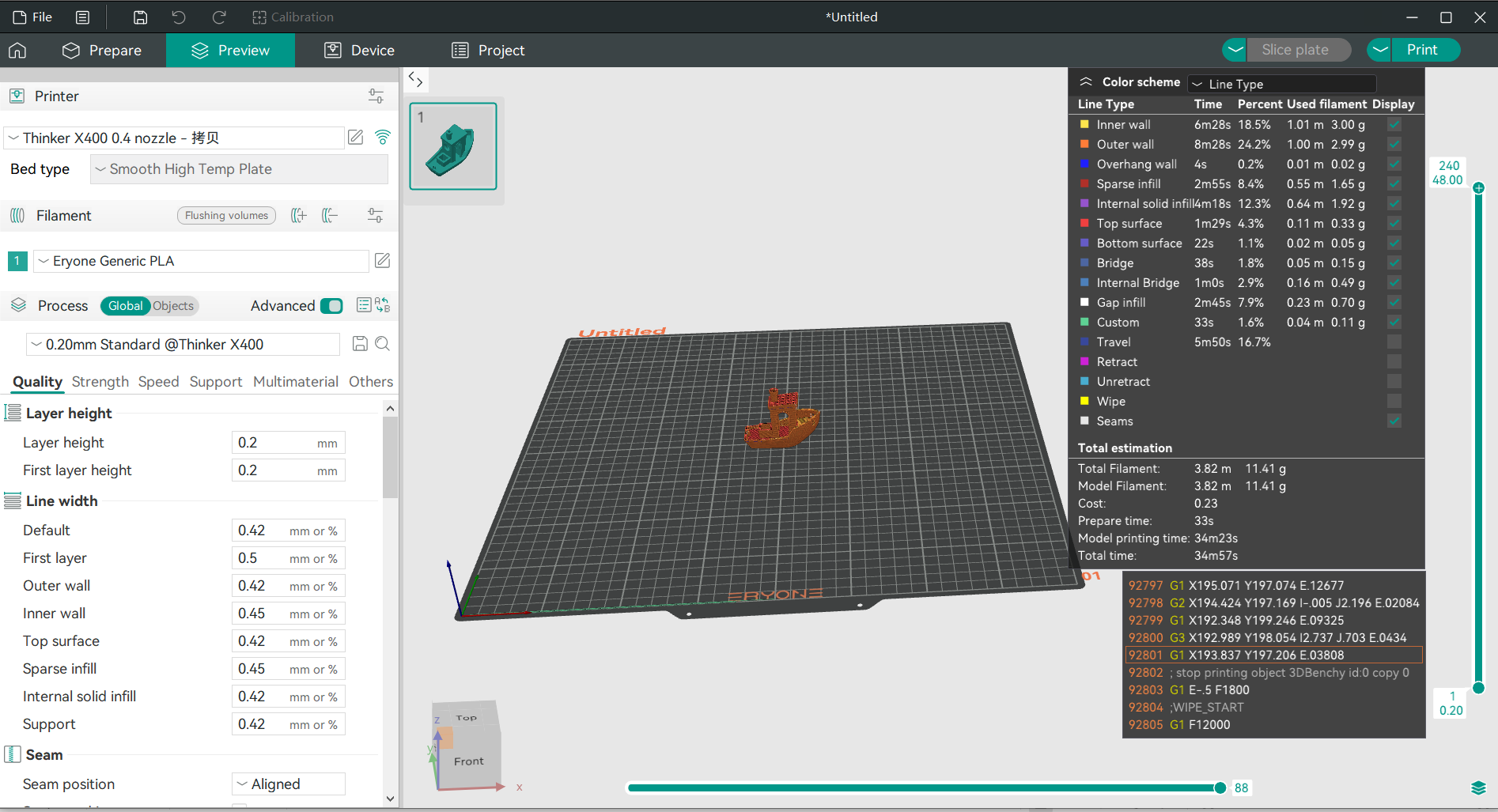Image resolution: width=1498 pixels, height=812 pixels.
Task: Open the Others settings tab
Action: [371, 382]
